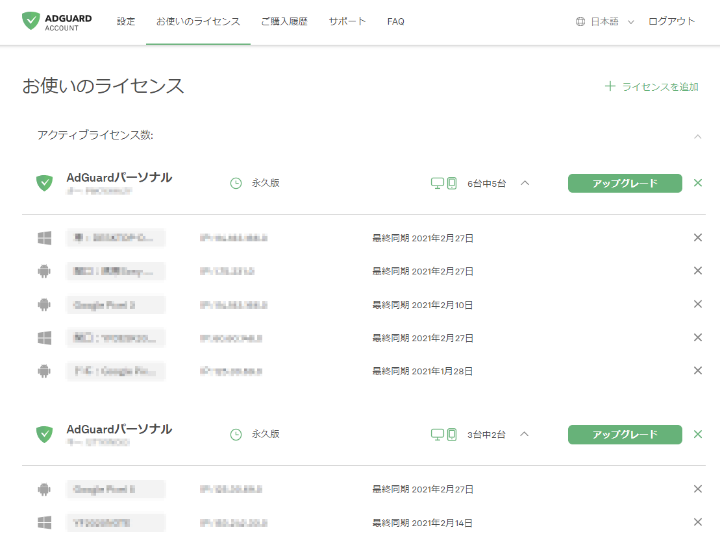
Task: Collapse the 3台中2台 device list
Action: (x=525, y=434)
